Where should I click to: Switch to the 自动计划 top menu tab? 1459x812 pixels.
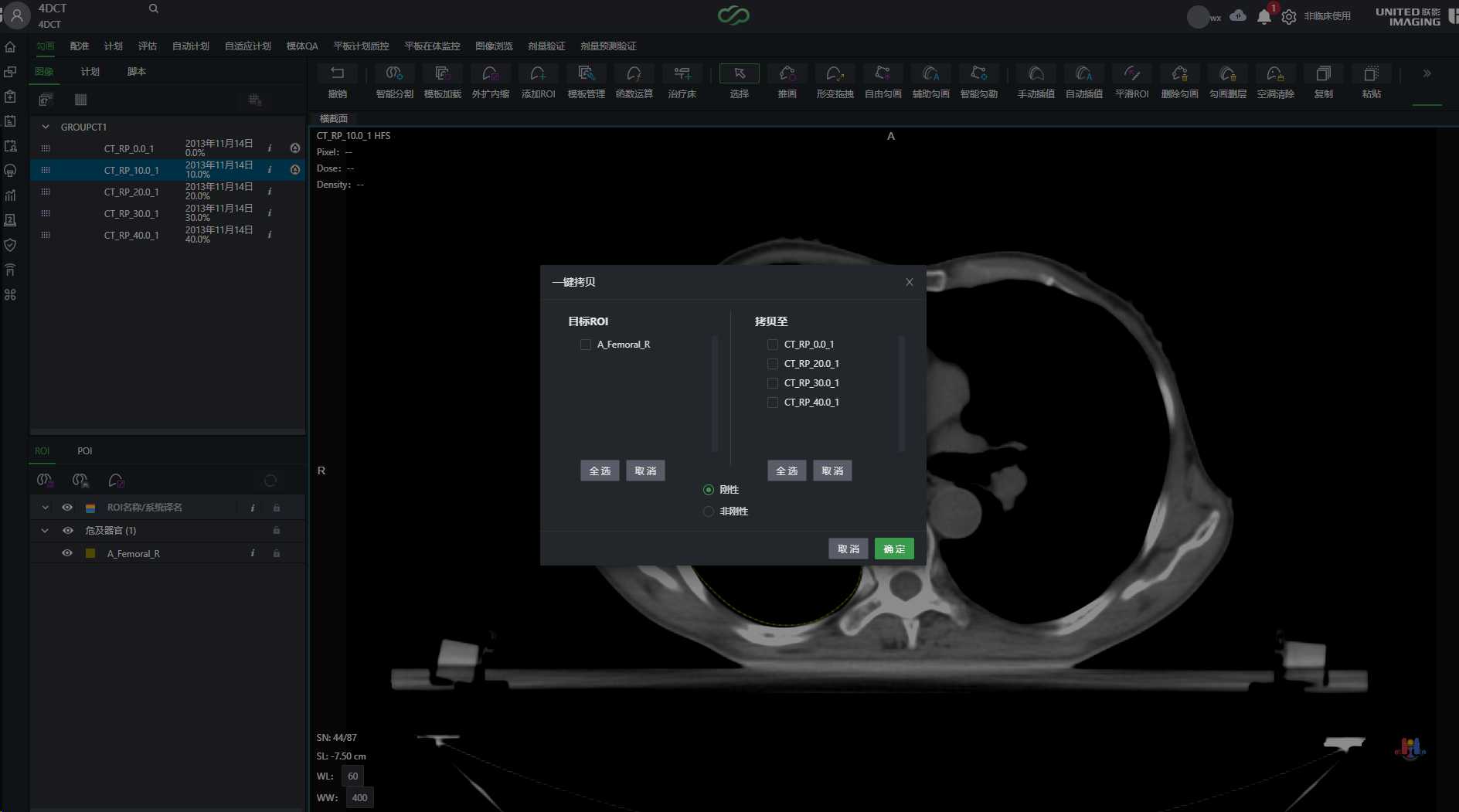point(190,46)
